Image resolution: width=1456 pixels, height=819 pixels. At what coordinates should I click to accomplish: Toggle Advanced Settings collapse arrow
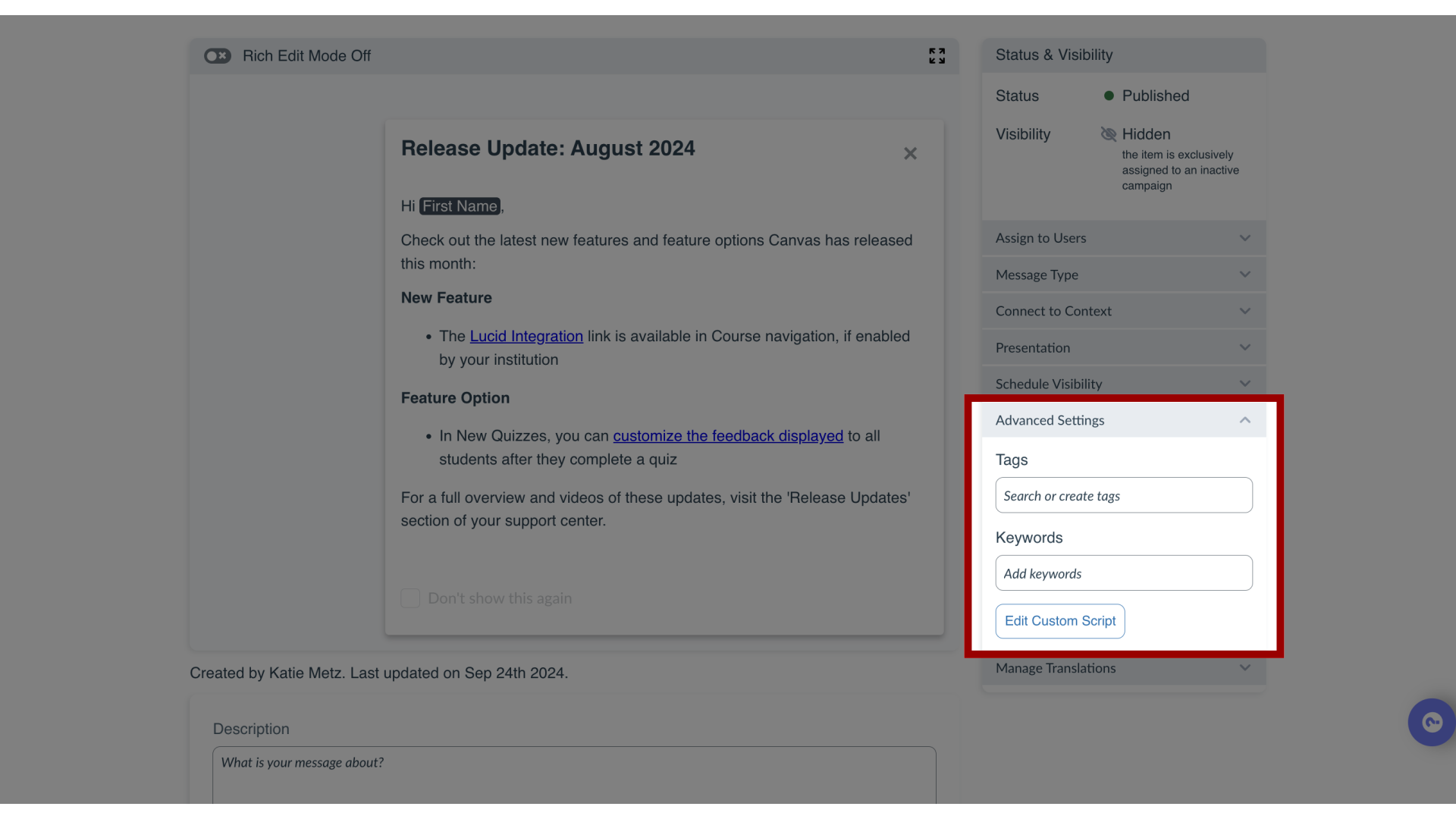coord(1246,420)
